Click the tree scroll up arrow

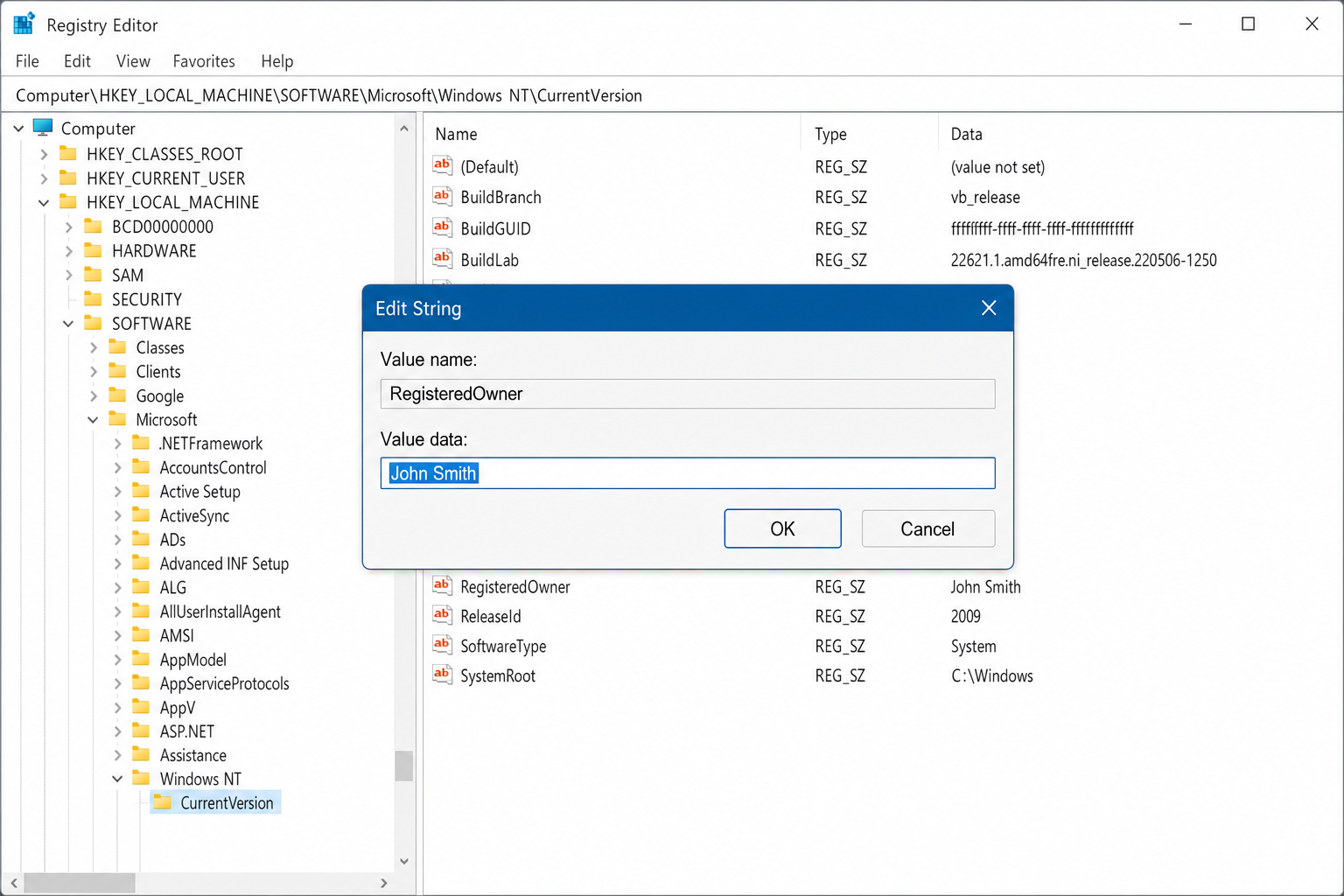(x=403, y=129)
